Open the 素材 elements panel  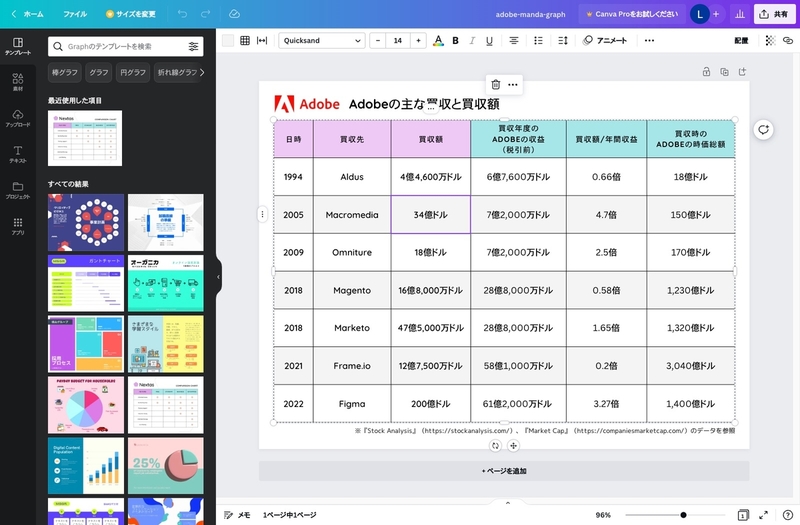(18, 82)
